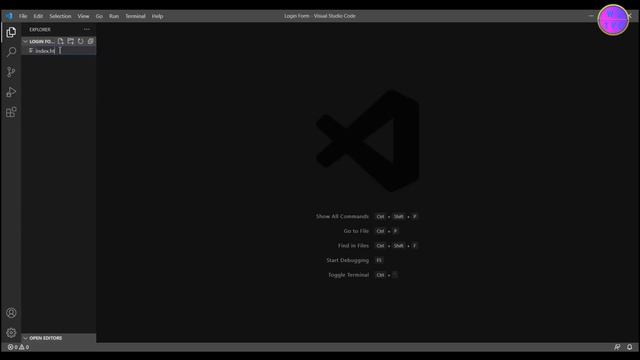Open the Manage gear icon
The height and width of the screenshot is (360, 640).
coord(11,333)
